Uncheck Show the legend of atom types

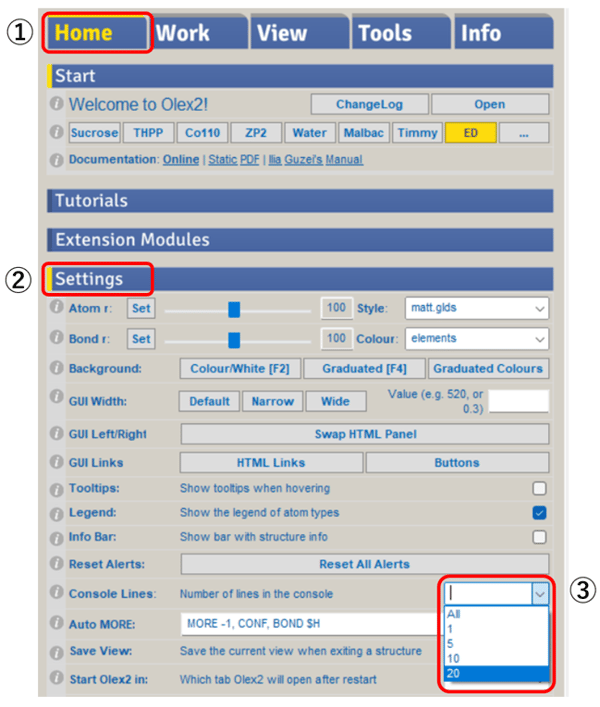coord(539,513)
